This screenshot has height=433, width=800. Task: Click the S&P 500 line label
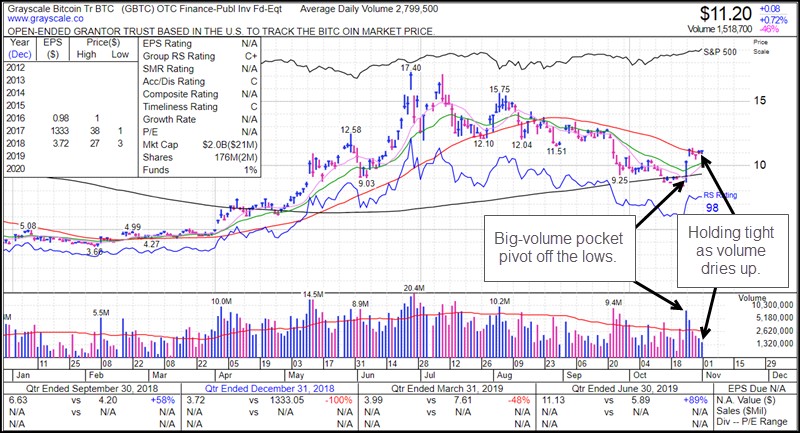coord(720,52)
